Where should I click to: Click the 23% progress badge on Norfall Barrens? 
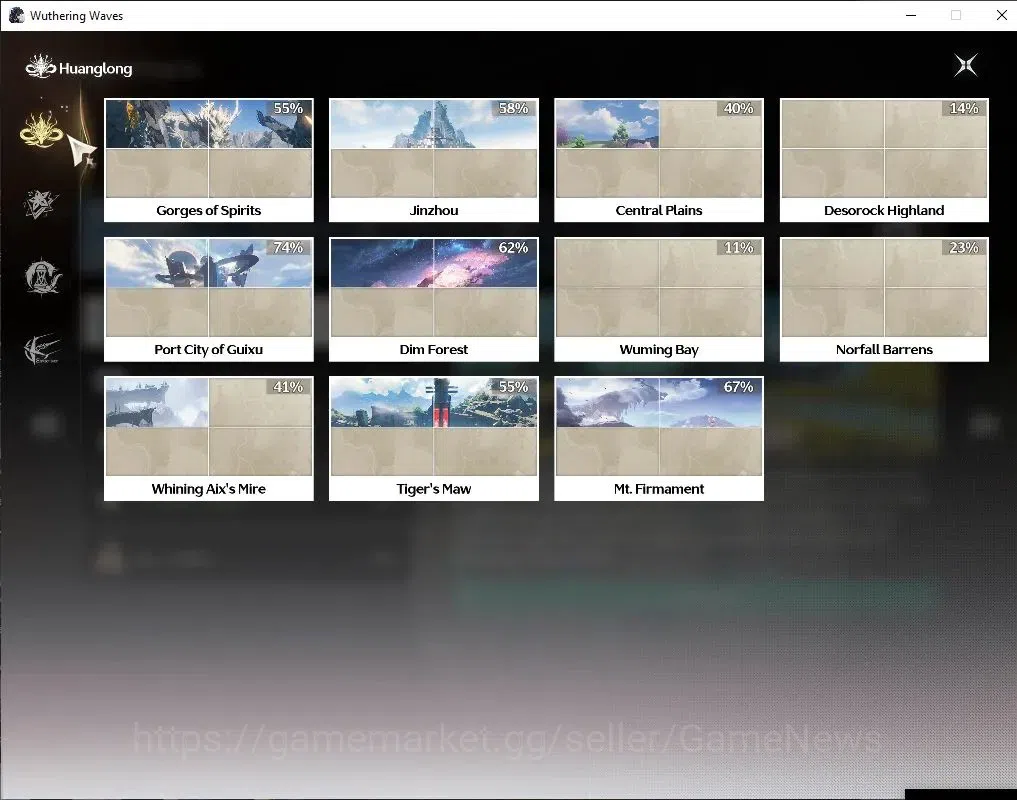tap(964, 247)
